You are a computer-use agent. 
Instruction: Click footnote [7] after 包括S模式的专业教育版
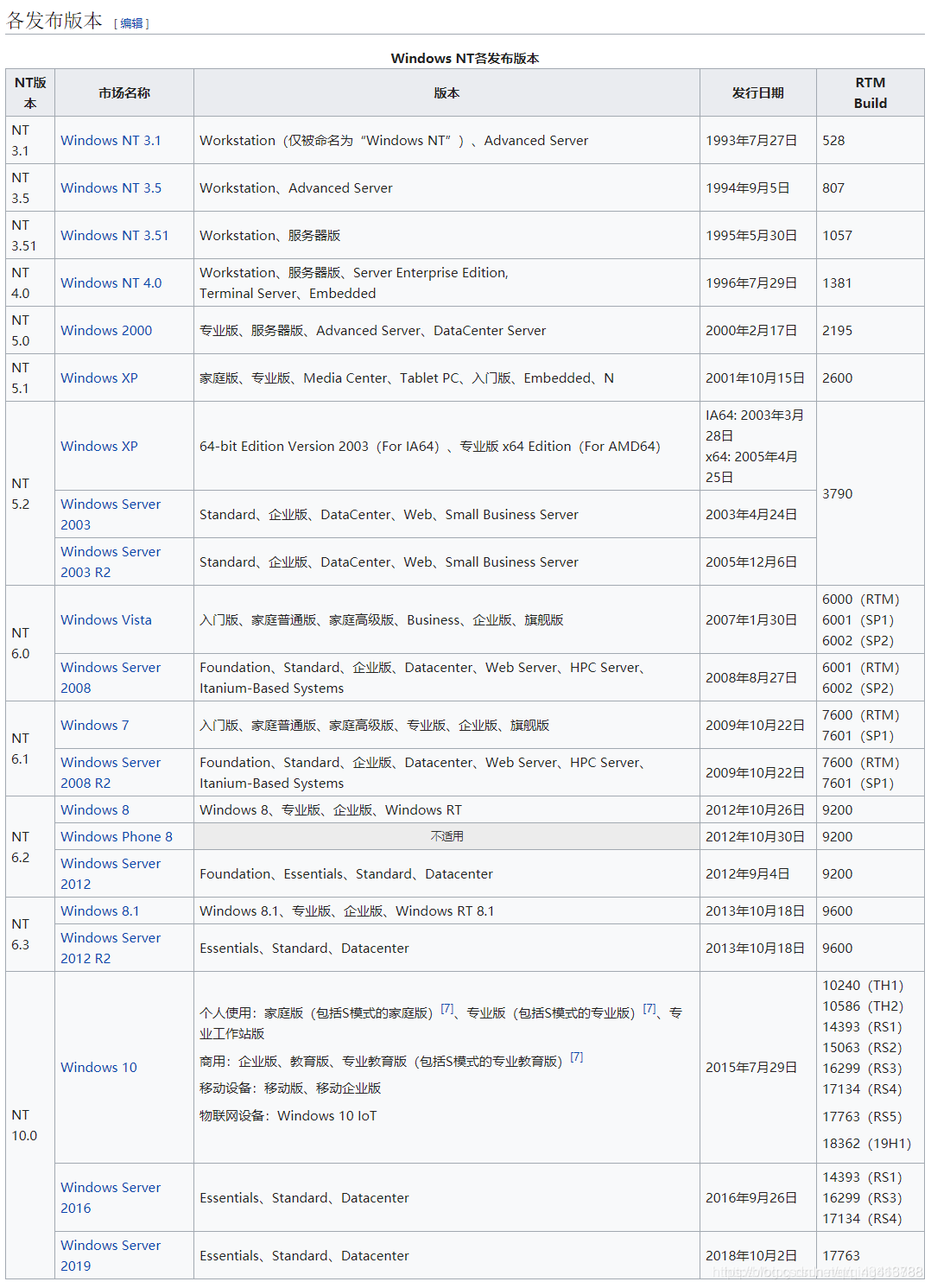click(577, 1057)
